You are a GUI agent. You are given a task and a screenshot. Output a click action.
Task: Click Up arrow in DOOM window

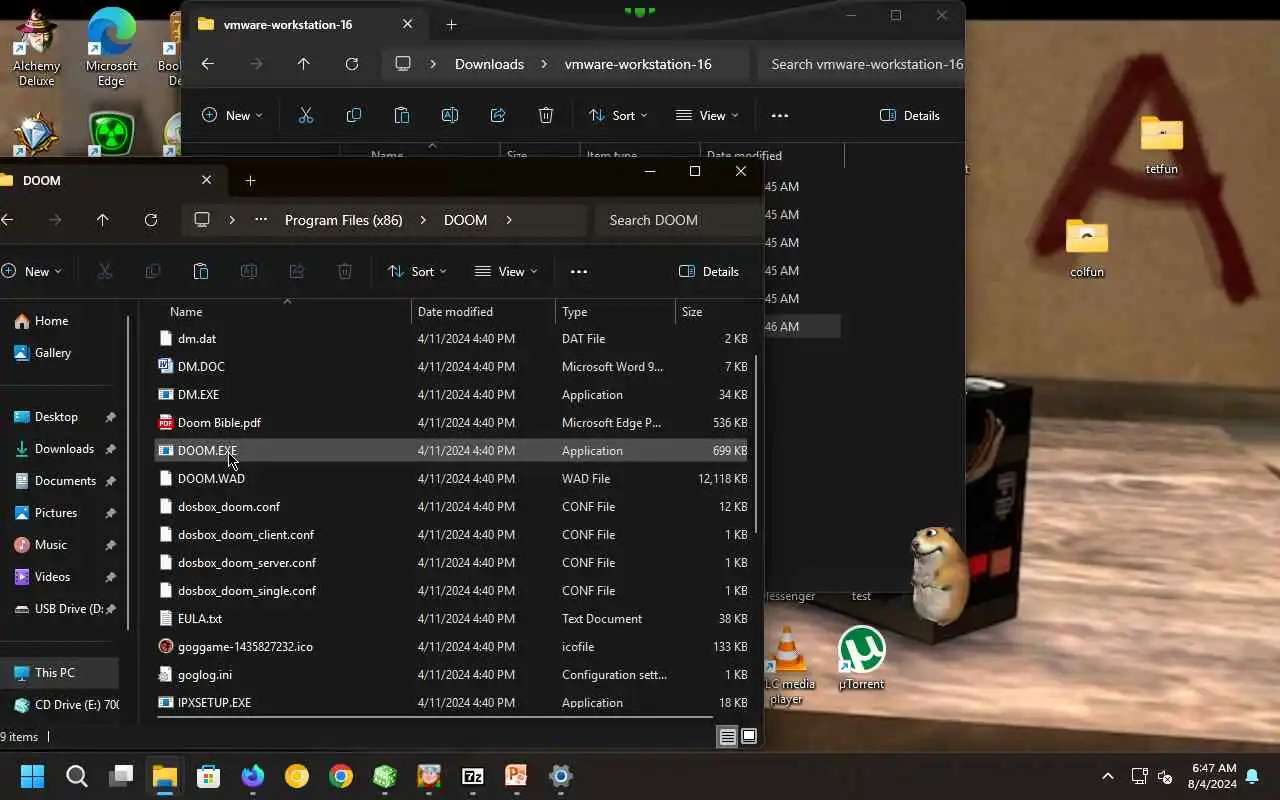pyautogui.click(x=103, y=220)
